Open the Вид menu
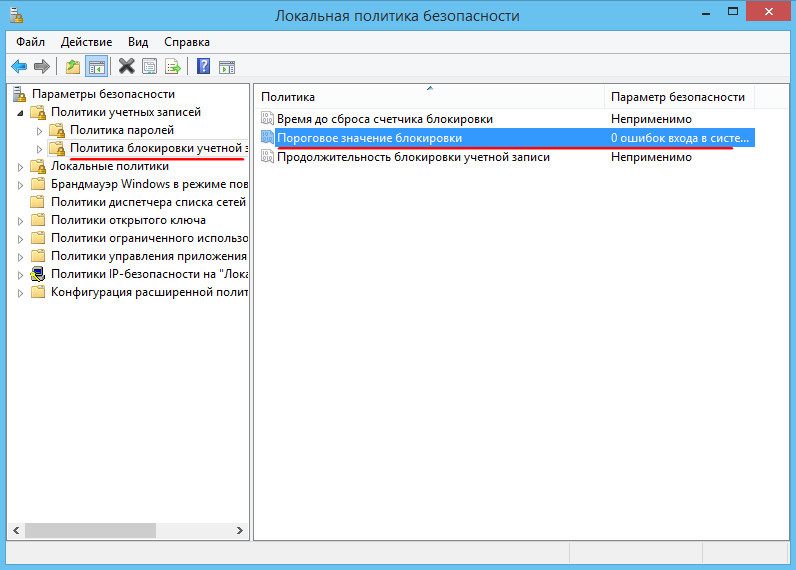Screen dimensions: 796x570 [138, 42]
